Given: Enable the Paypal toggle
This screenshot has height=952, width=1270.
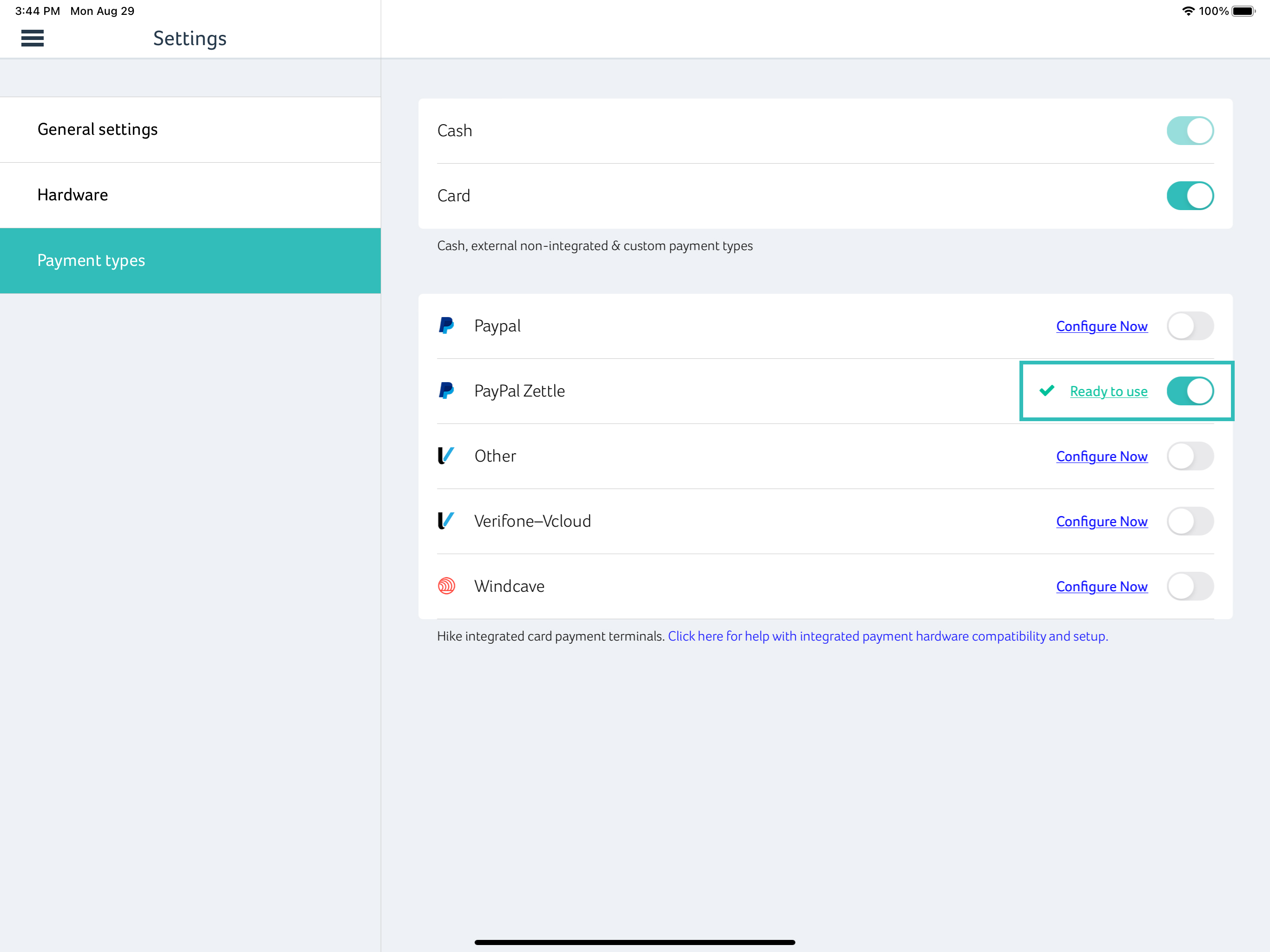Looking at the screenshot, I should [1190, 325].
